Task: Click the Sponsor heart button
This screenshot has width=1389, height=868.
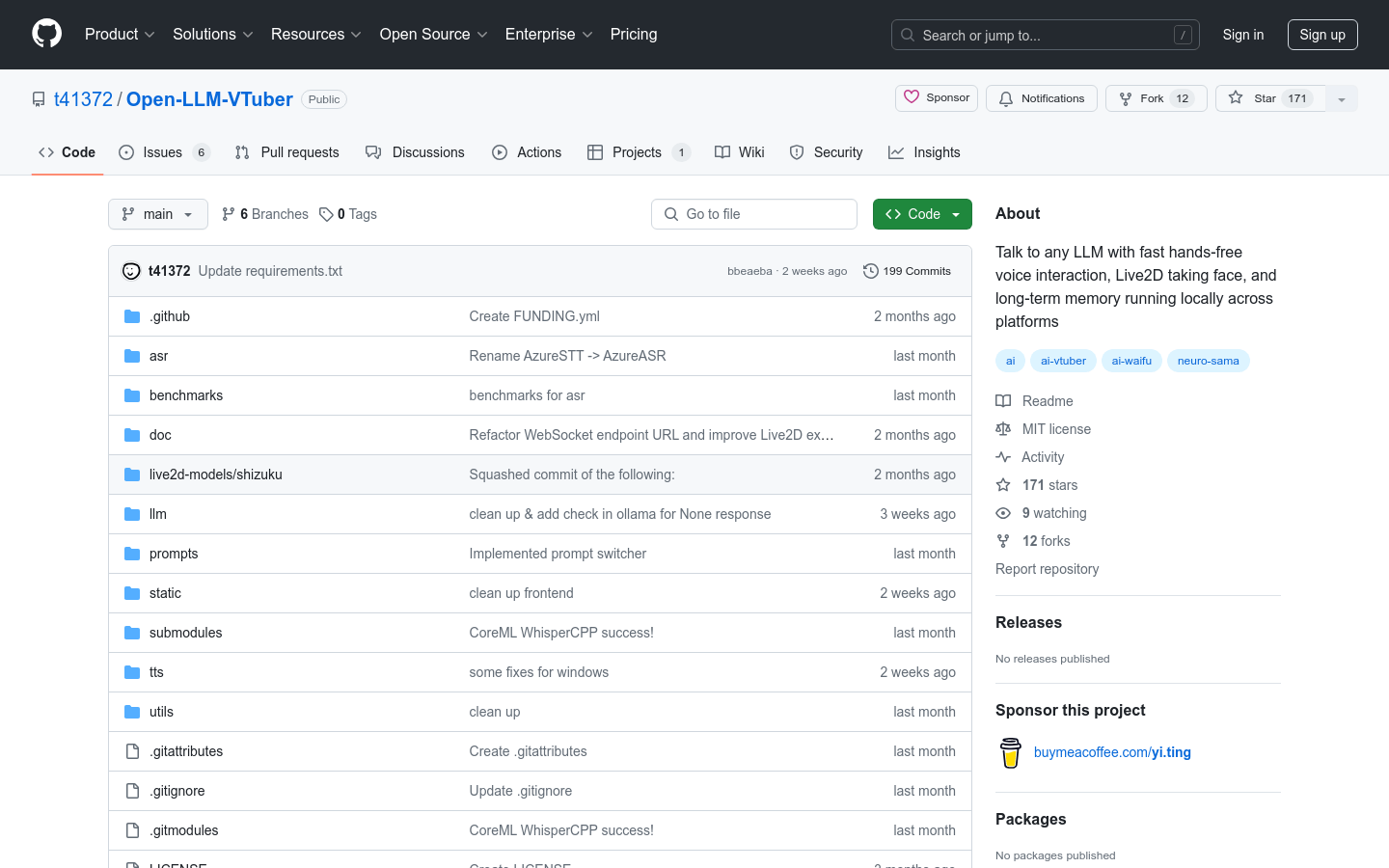Action: (x=937, y=98)
